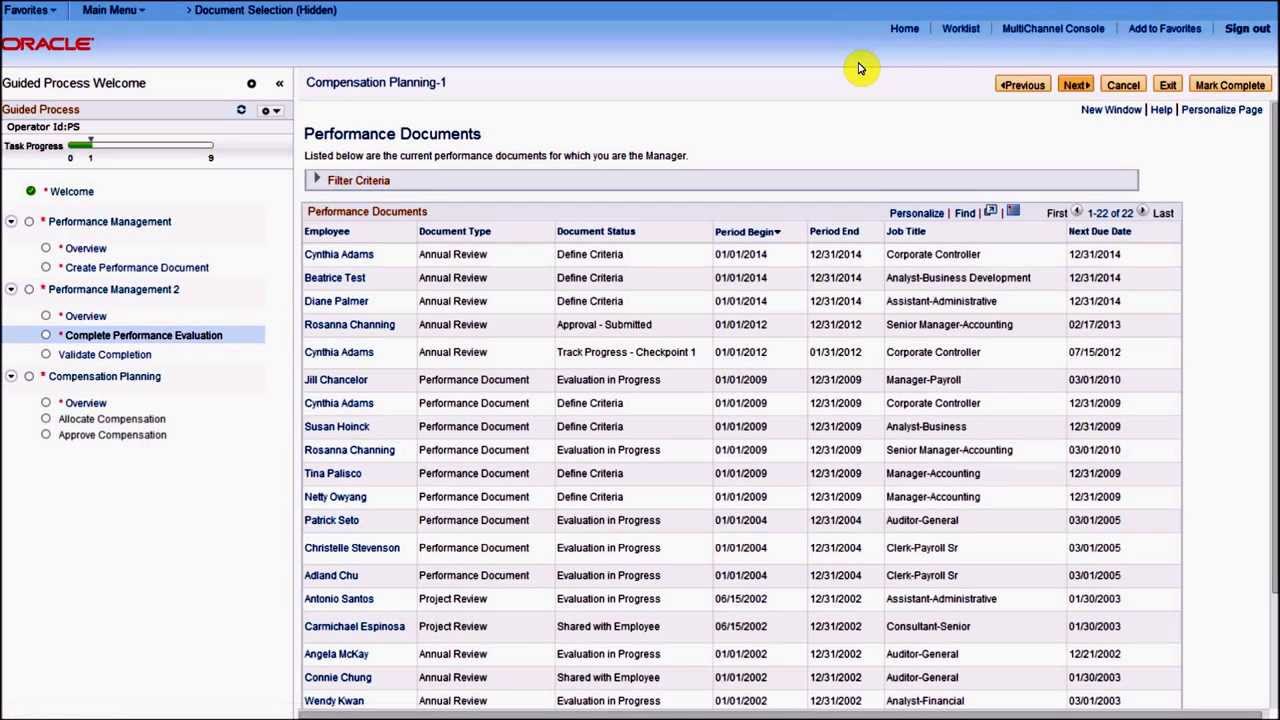Click the Next button
The height and width of the screenshot is (720, 1280).
pyautogui.click(x=1076, y=85)
